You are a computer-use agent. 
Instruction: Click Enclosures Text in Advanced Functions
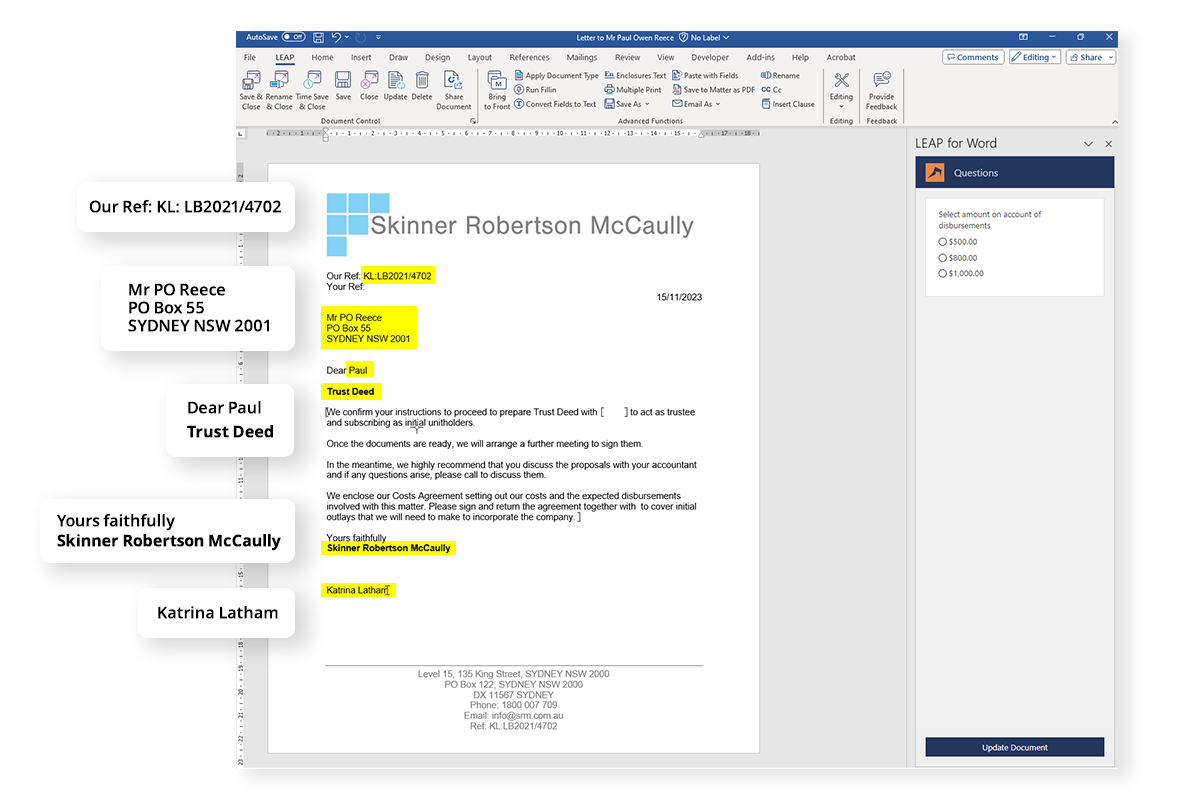click(635, 76)
